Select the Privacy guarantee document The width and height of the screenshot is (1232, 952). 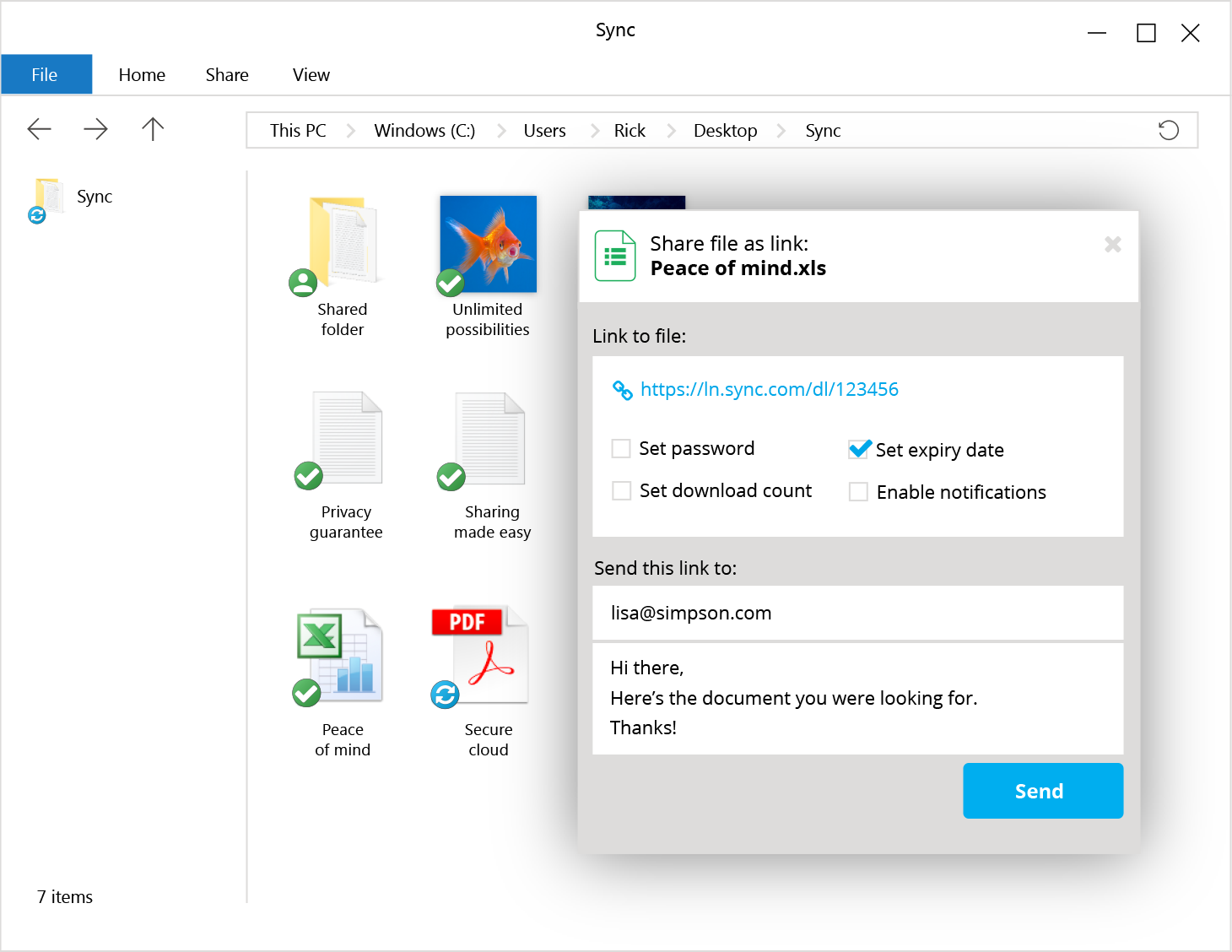(x=346, y=439)
